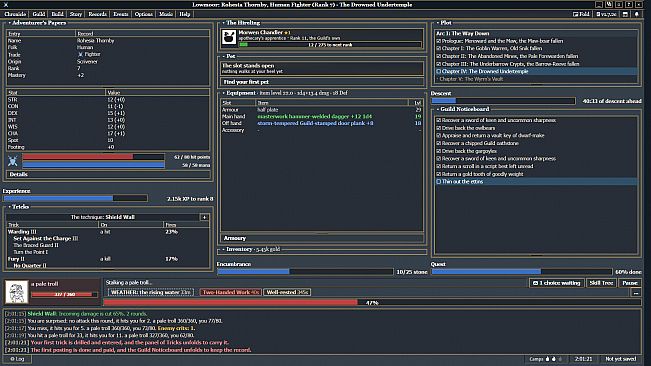651x366 pixels.
Task: Expand the Inventory section
Action: pyautogui.click(x=223, y=249)
